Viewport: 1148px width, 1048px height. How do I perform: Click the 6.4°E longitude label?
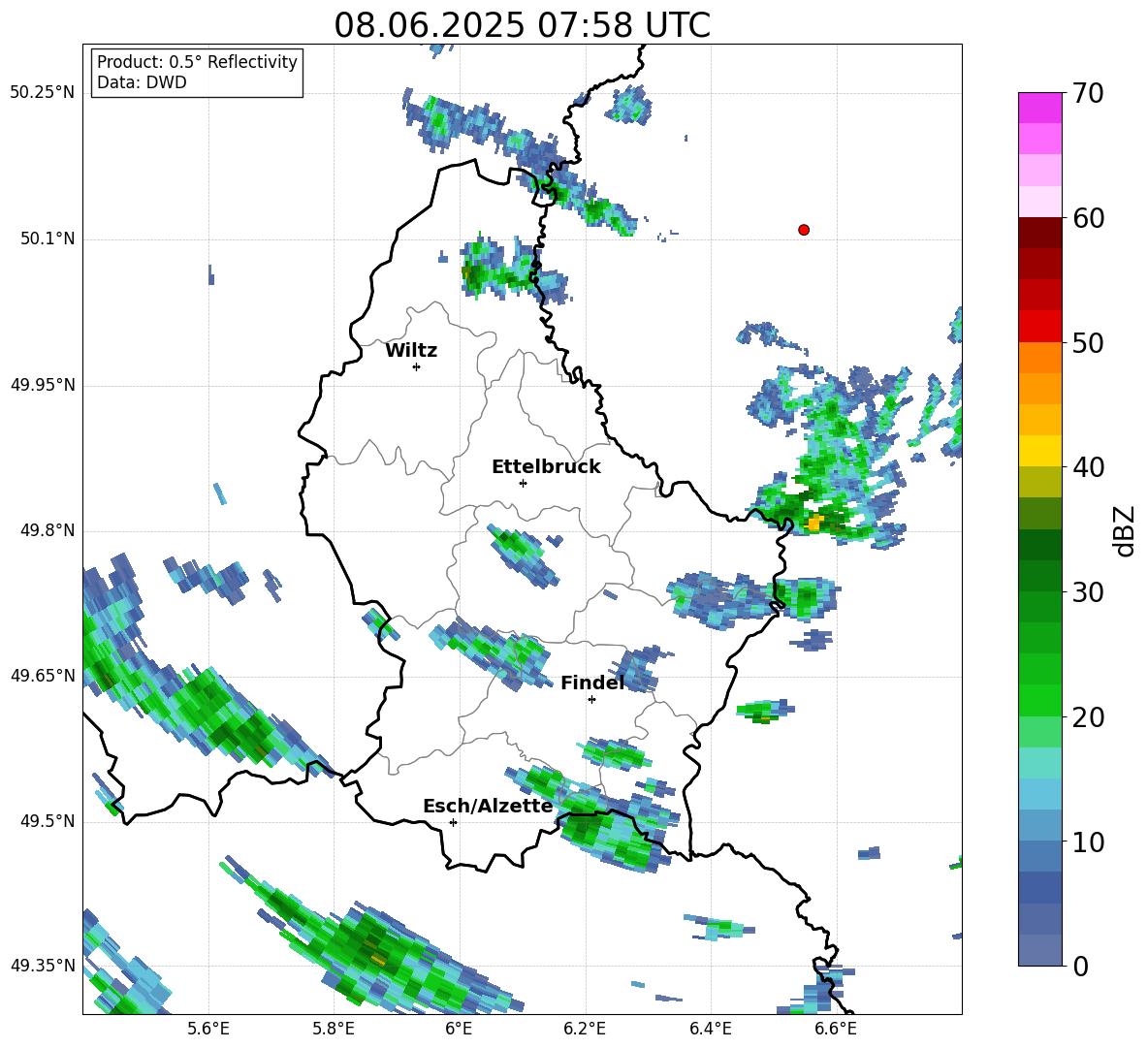click(x=710, y=1029)
